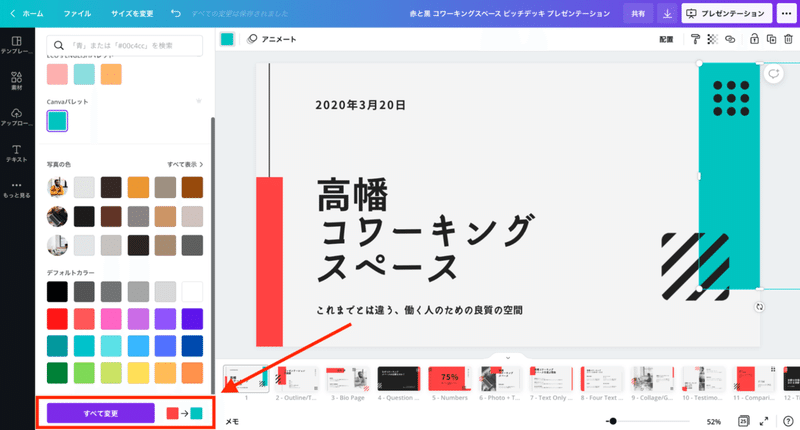Open もっと見る in the sidebar
This screenshot has height=430, width=800.
pyautogui.click(x=17, y=189)
